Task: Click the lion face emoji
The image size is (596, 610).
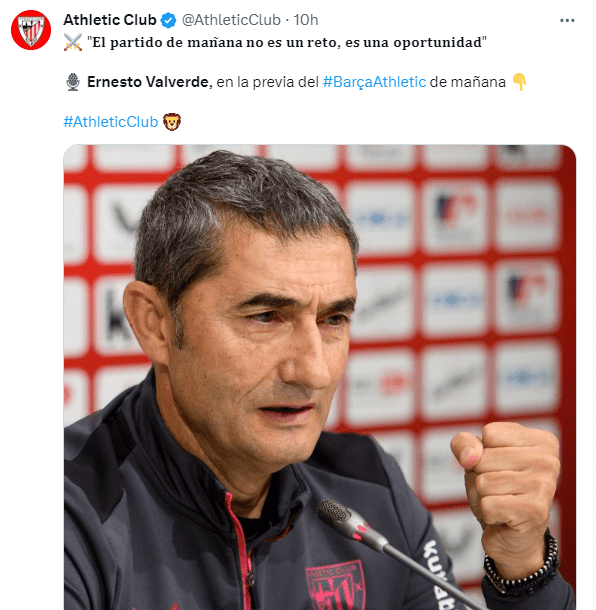Action: tap(172, 122)
